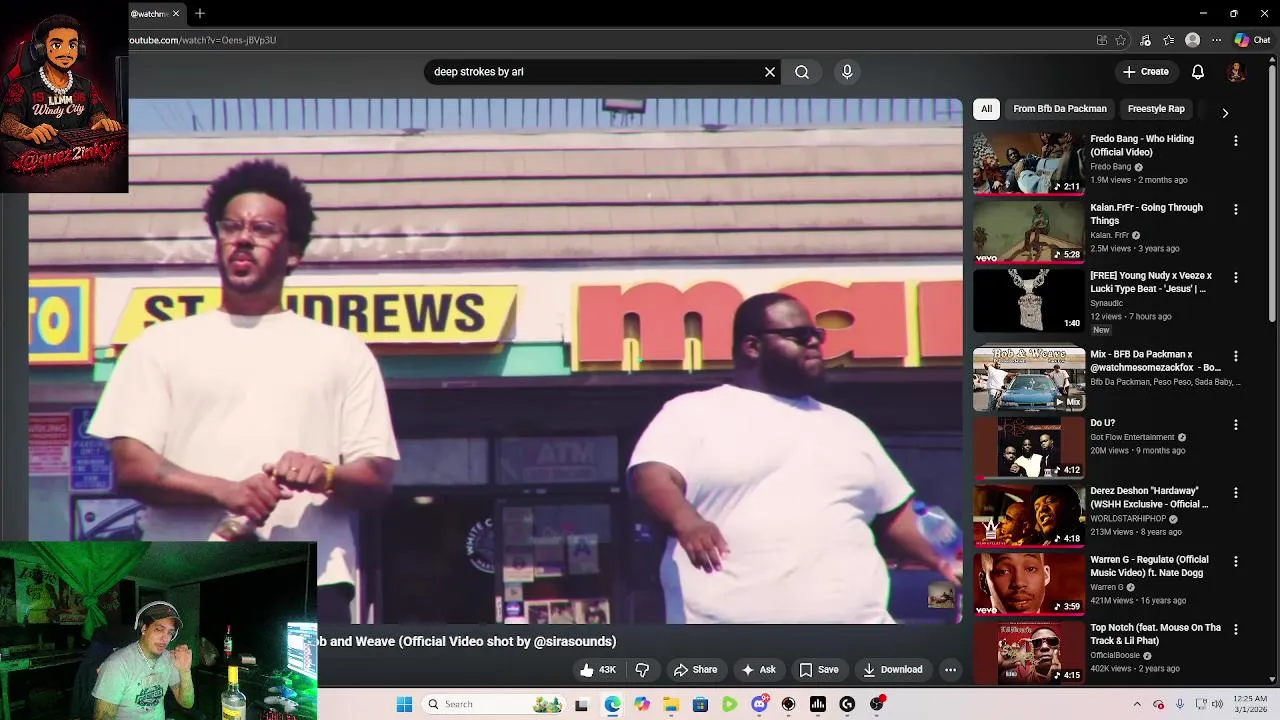Viewport: 1280px width, 720px height.
Task: Open Copilot from the taskbar
Action: pos(641,704)
